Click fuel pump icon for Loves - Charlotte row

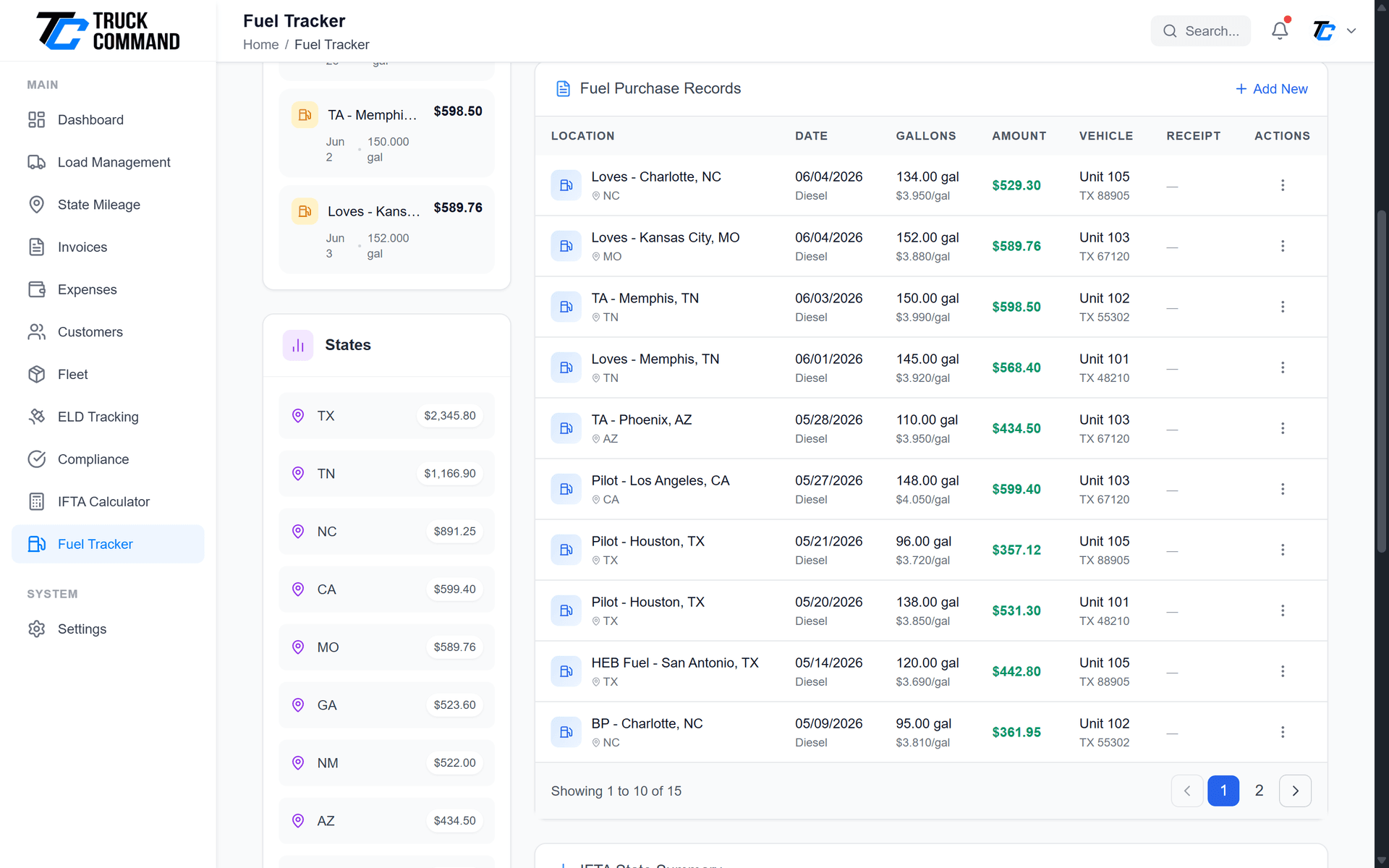tap(566, 185)
